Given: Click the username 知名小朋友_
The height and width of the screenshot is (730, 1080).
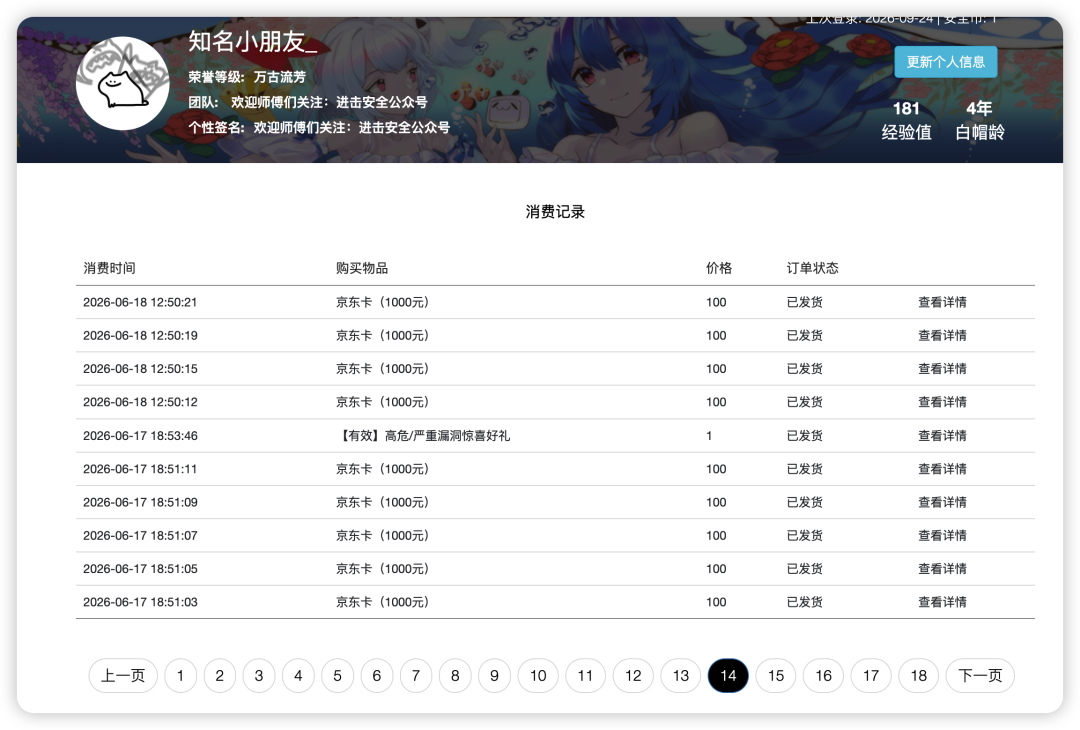Looking at the screenshot, I should coord(253,41).
